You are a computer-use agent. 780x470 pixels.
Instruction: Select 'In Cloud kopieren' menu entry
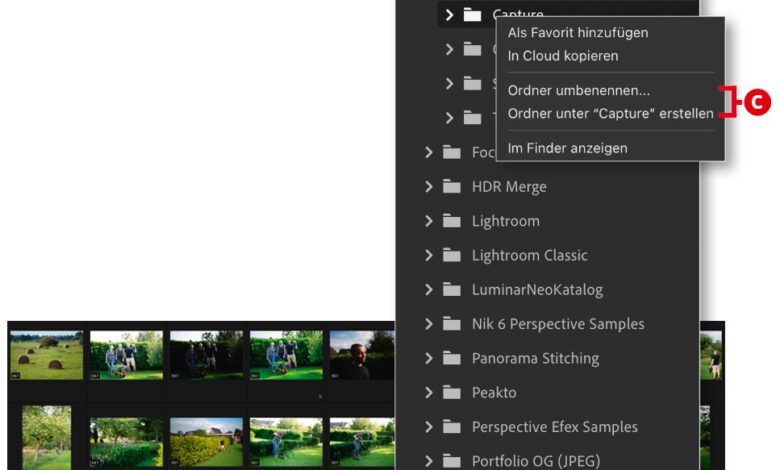tap(563, 56)
